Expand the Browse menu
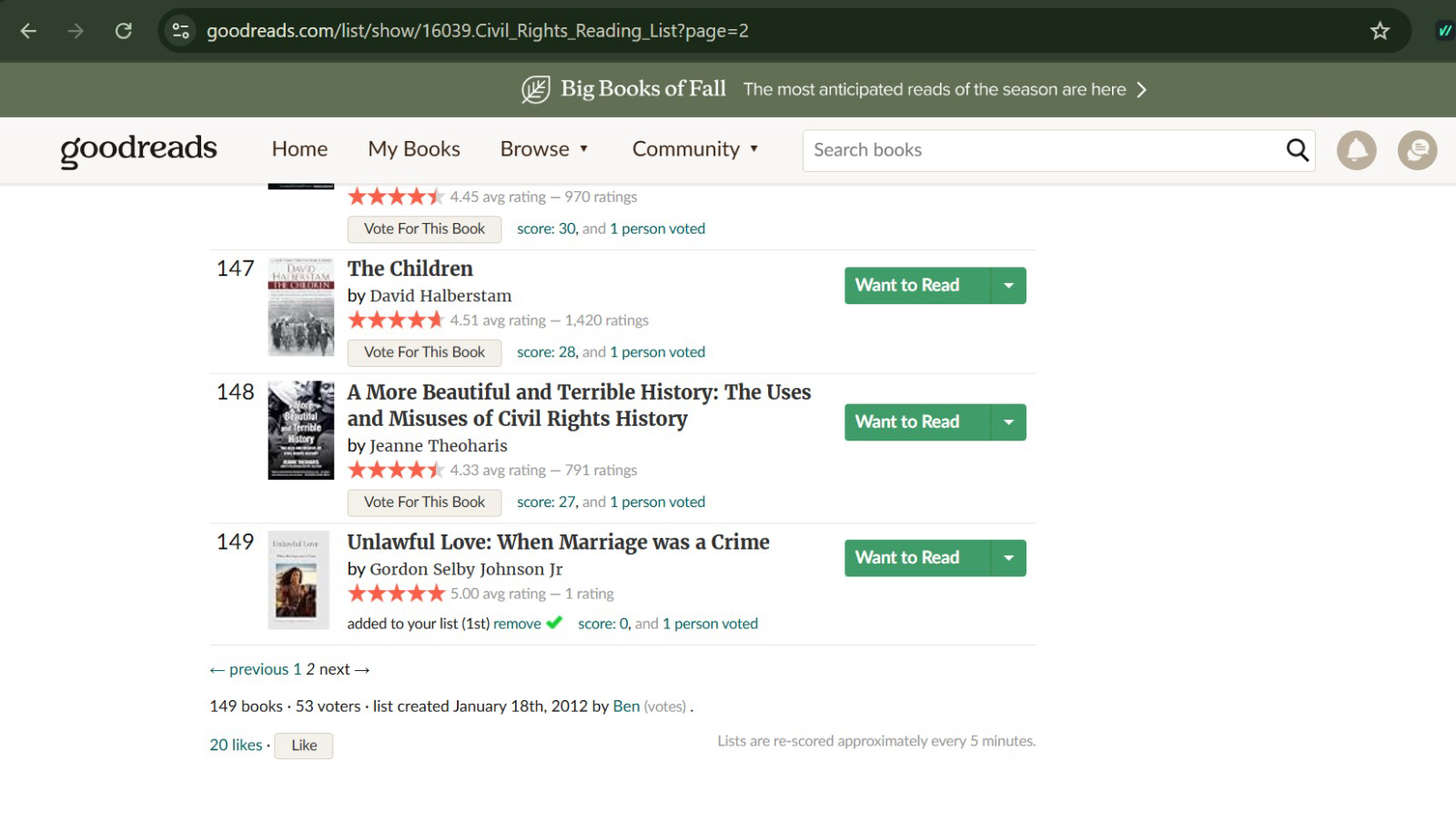 tap(544, 149)
